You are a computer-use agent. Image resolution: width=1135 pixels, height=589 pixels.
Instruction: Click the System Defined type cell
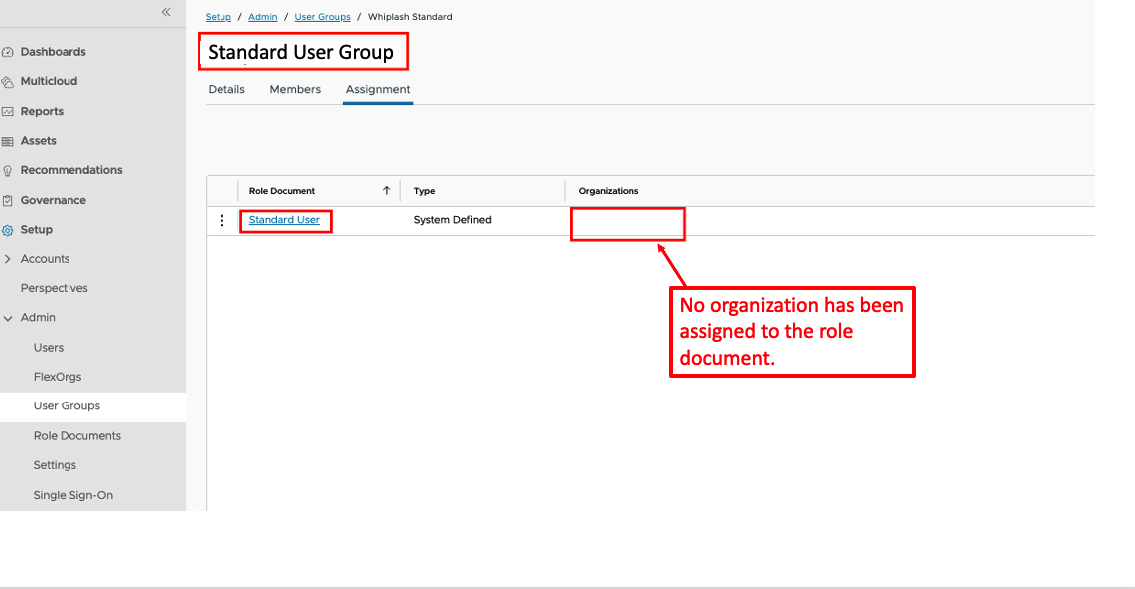(452, 220)
